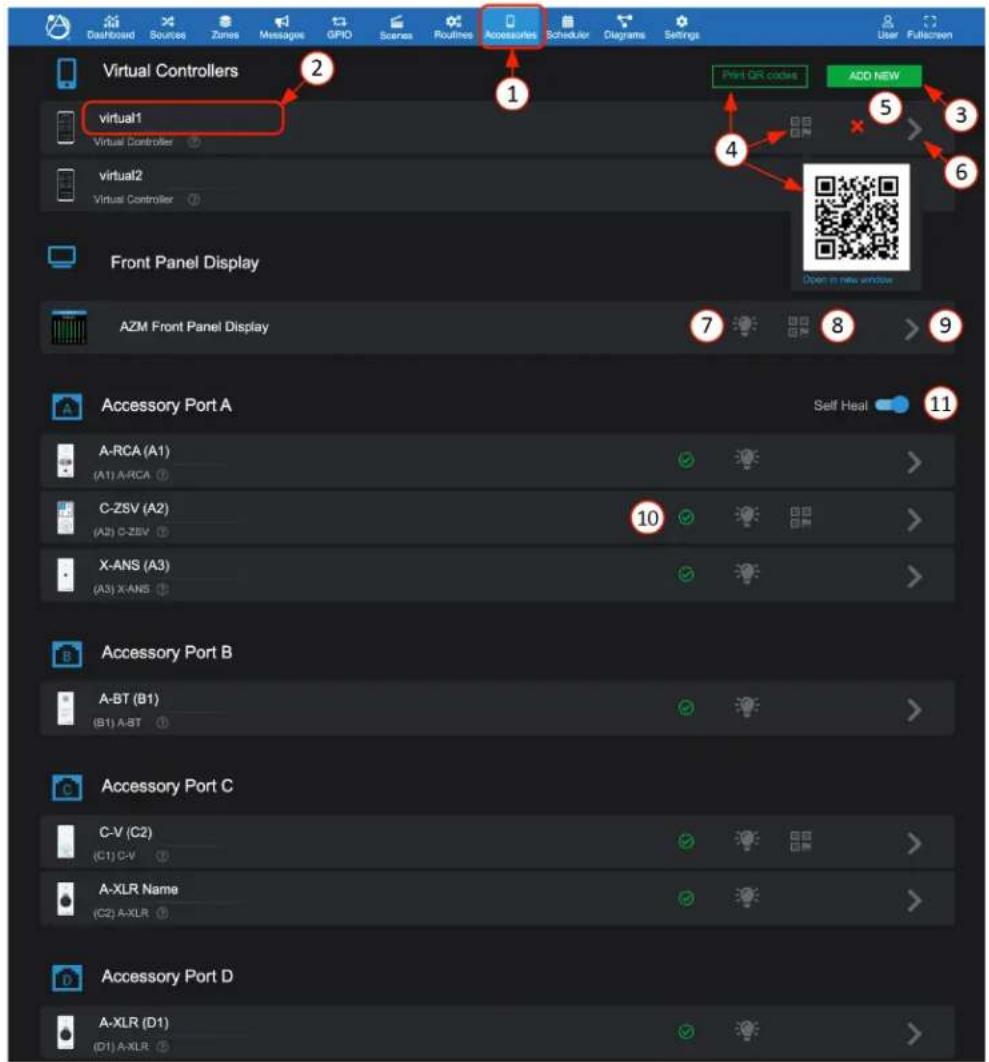989x1062 pixels.
Task: Identify AZM Front Panel Display with bulb
Action: click(x=745, y=326)
